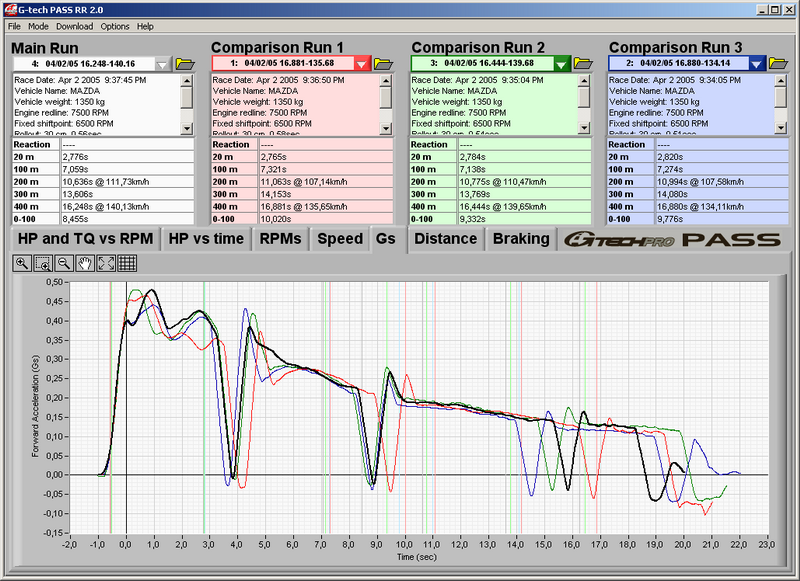The width and height of the screenshot is (800, 581).
Task: Show the RPMs tab
Action: tap(280, 239)
